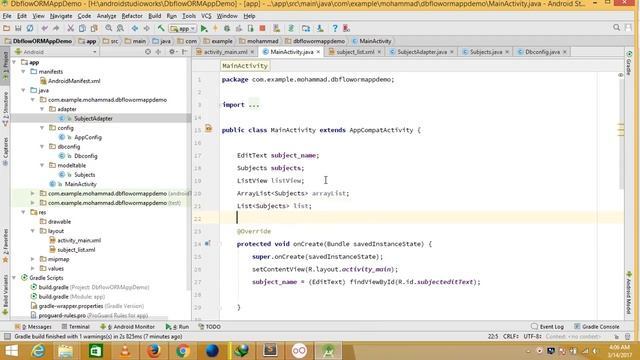640x360 pixels.
Task: Click the Help question mark icon
Action: tap(335, 28)
